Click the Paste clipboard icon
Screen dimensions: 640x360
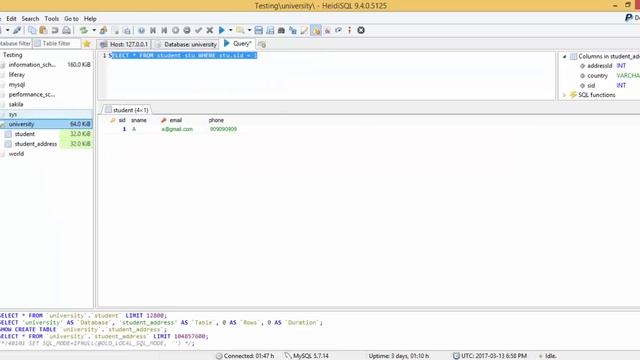click(43, 30)
